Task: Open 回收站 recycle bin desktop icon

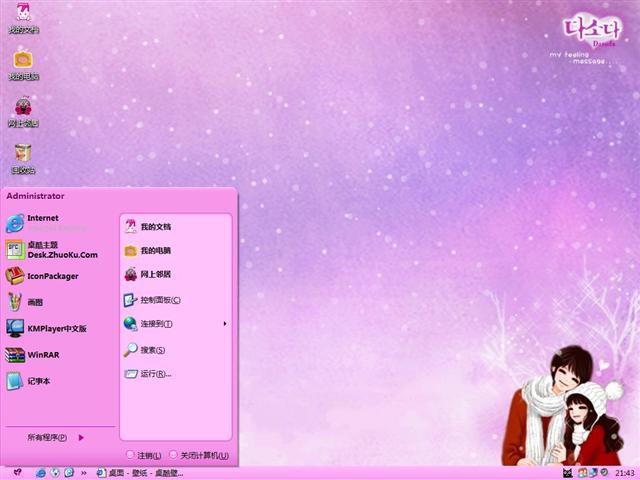Action: [x=23, y=159]
